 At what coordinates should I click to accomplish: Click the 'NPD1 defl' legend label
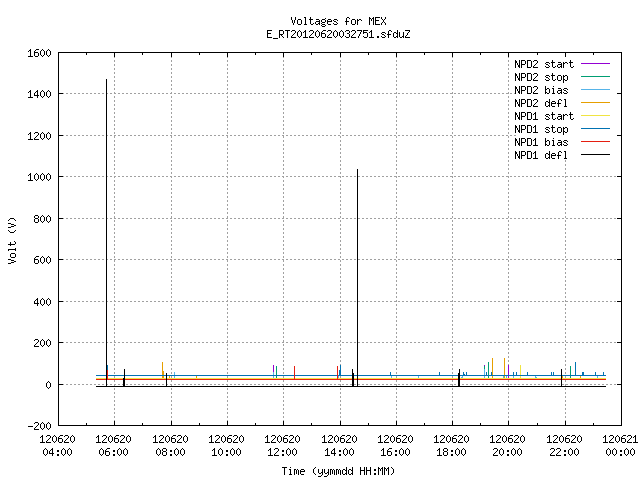pos(541,155)
